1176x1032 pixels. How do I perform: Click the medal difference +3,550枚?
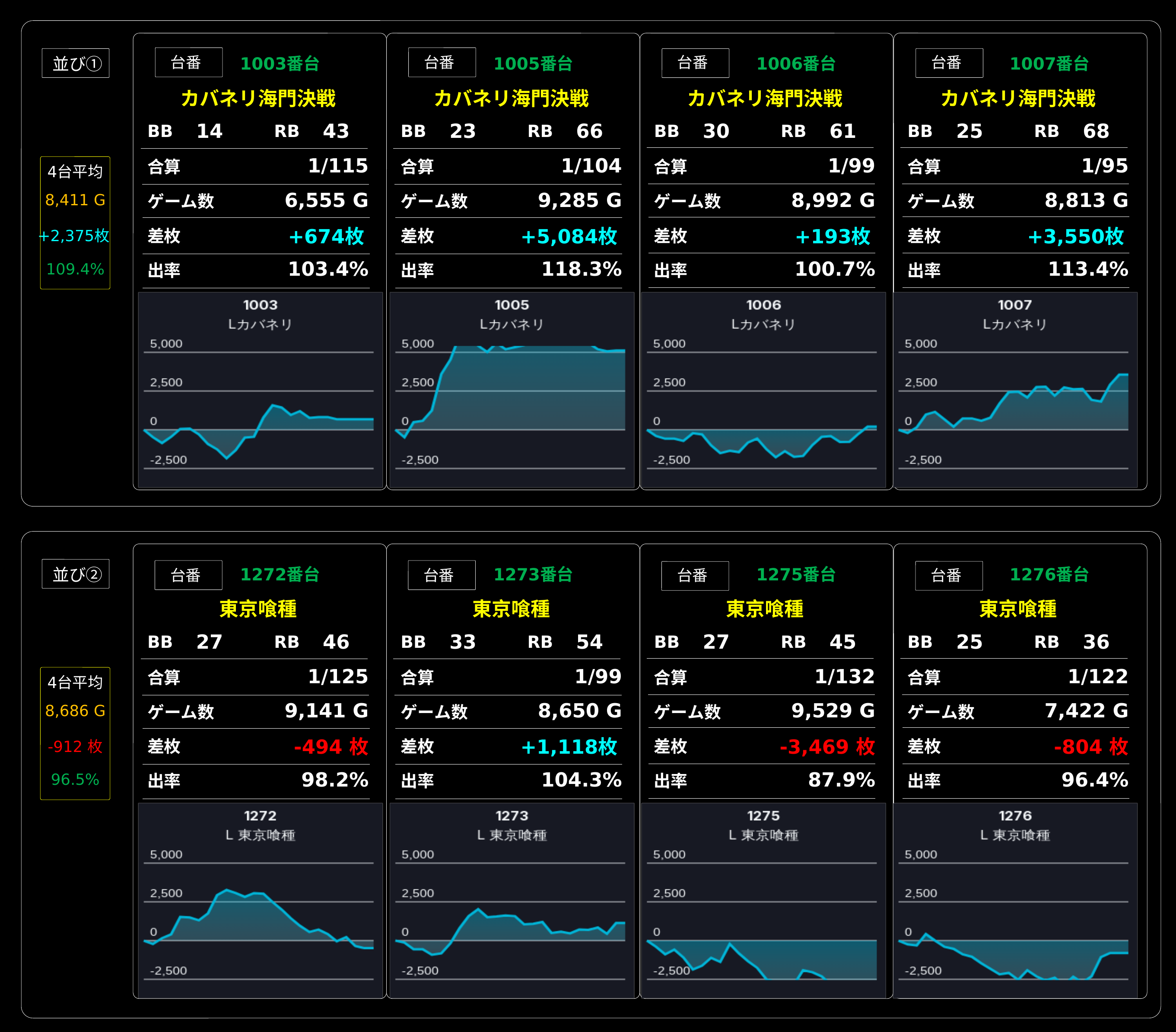pyautogui.click(x=1075, y=236)
